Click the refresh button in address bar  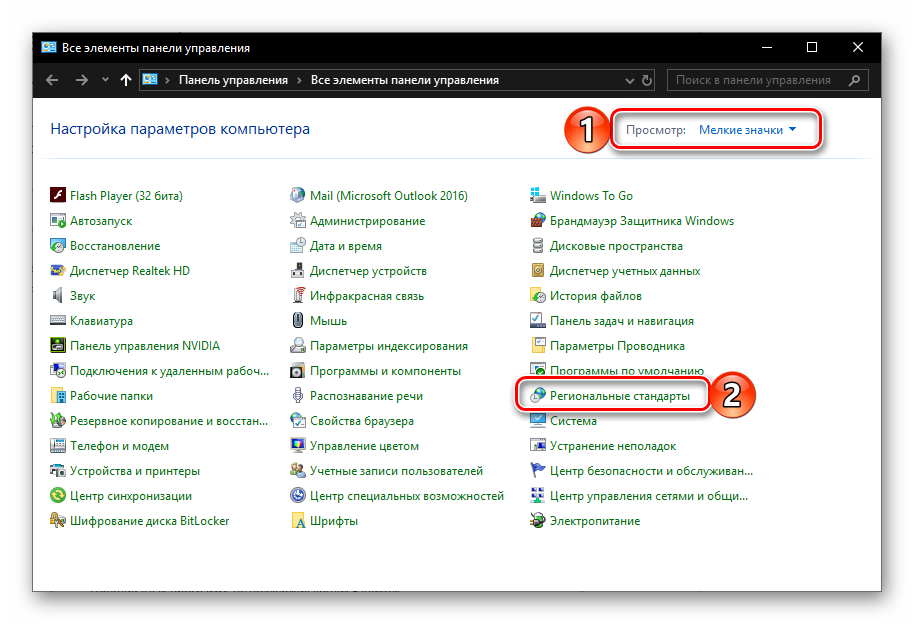click(647, 80)
